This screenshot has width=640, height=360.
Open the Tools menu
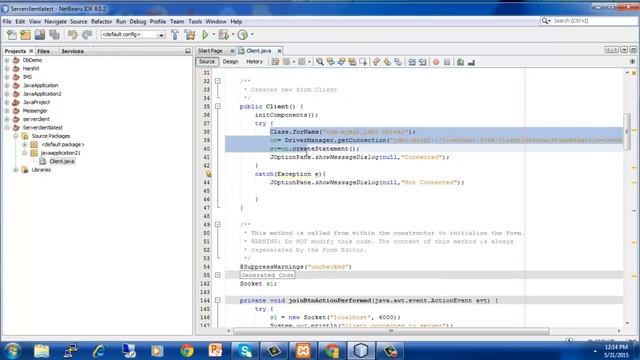click(x=195, y=22)
